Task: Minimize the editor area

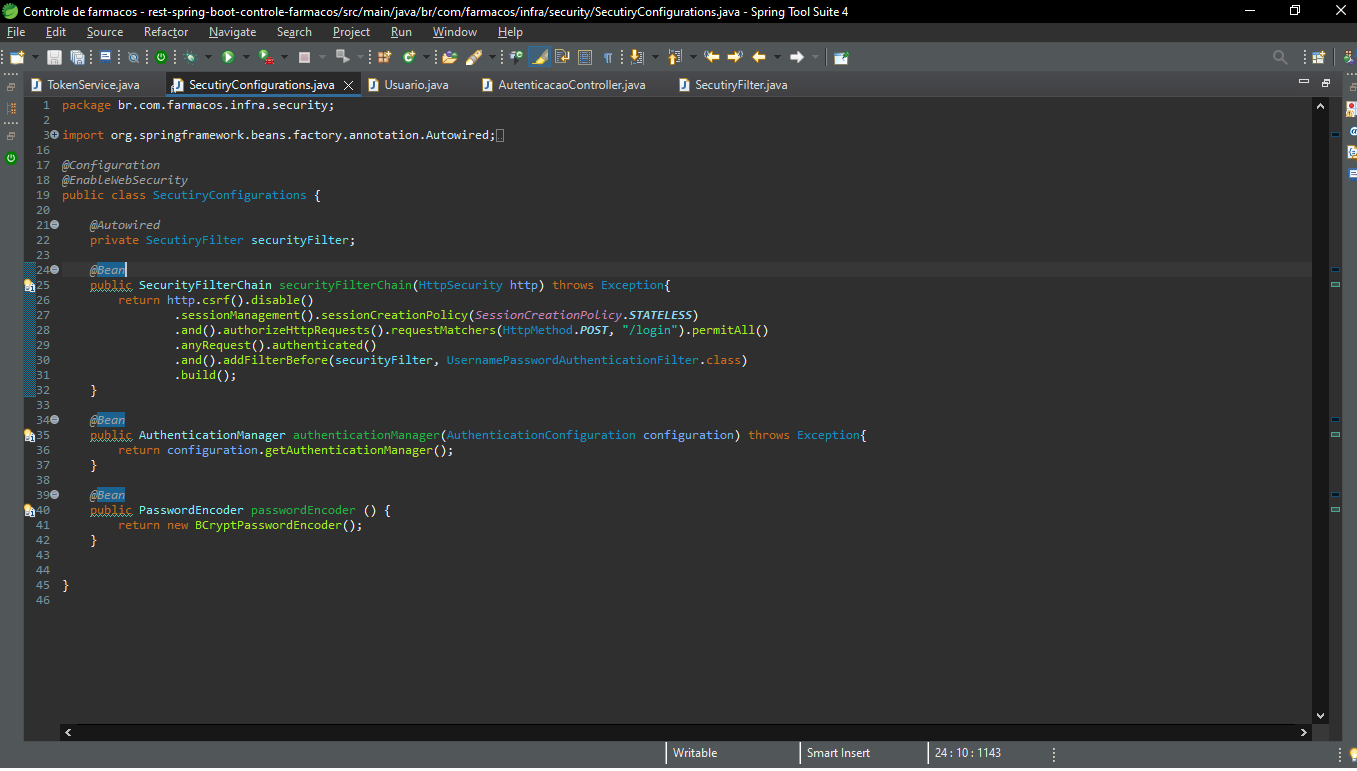Action: click(1304, 82)
